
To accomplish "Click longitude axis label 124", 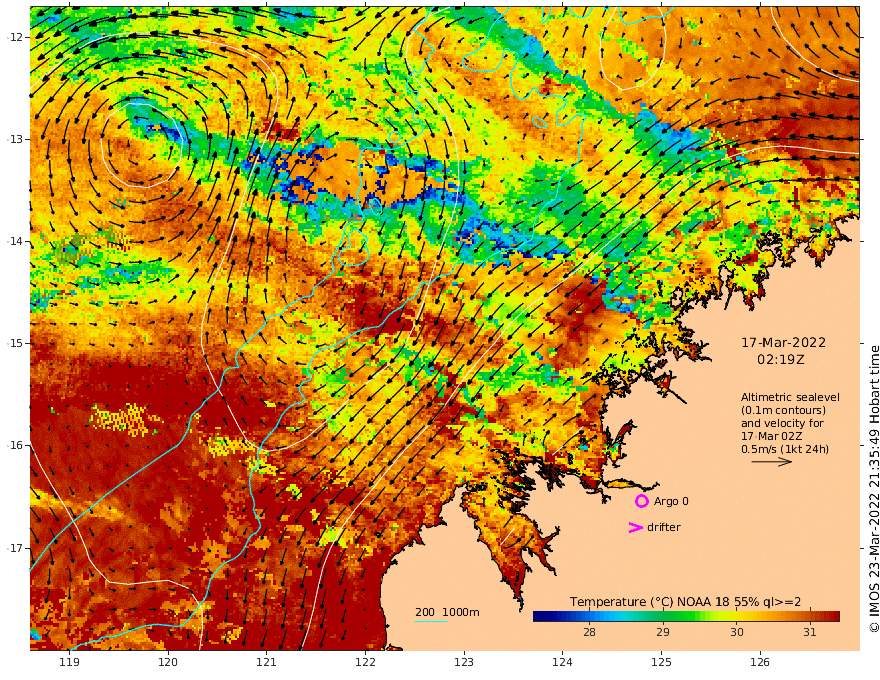I will [562, 663].
